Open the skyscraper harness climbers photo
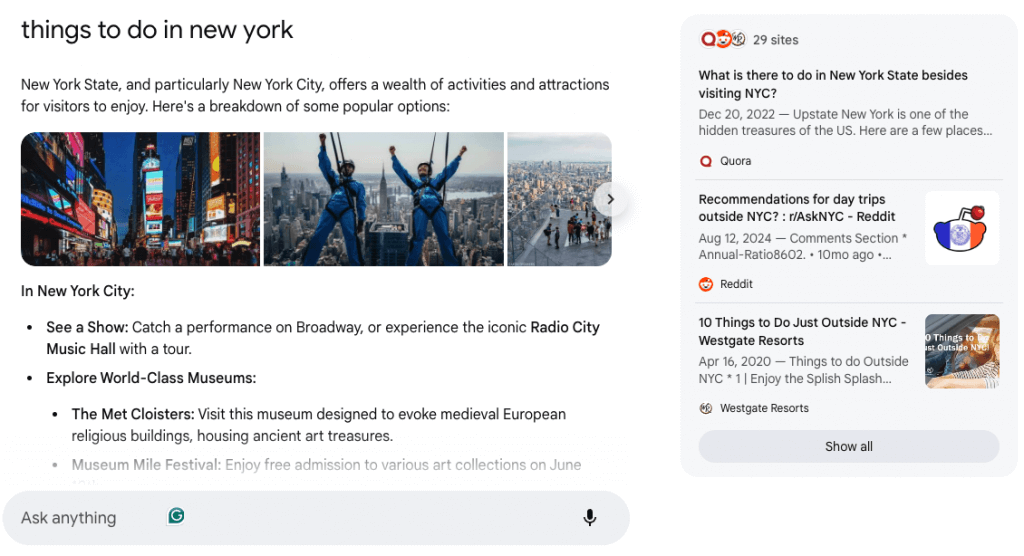1024x556 pixels. pyautogui.click(x=384, y=199)
